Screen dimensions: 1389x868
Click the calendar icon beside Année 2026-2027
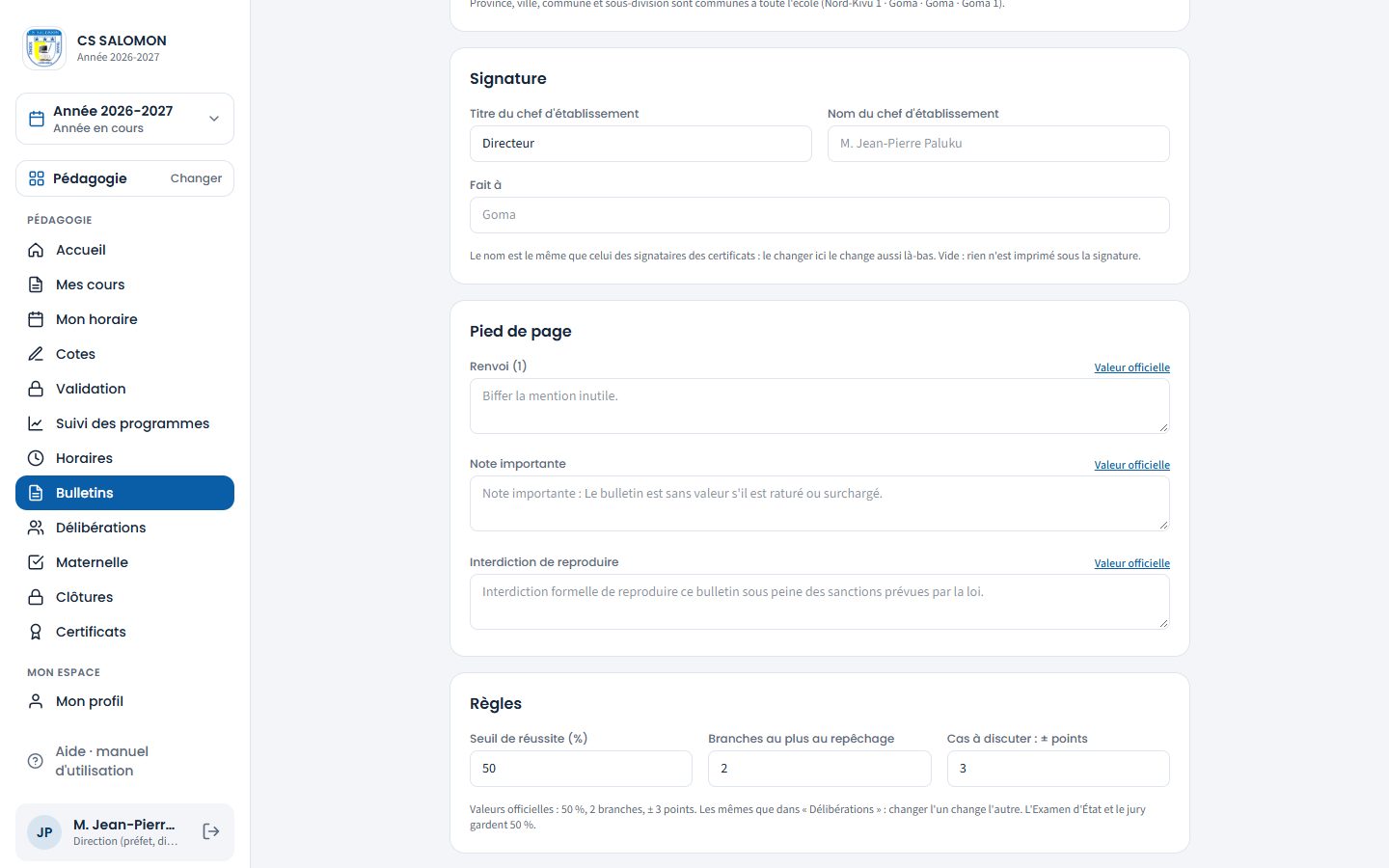tap(37, 119)
